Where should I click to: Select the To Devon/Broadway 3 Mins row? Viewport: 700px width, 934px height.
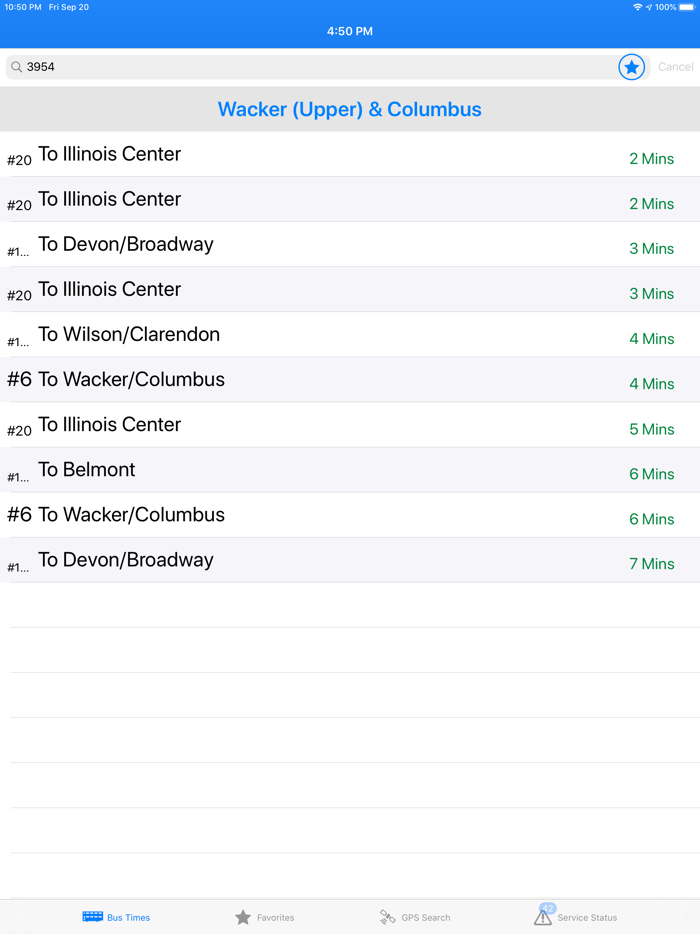coord(350,244)
